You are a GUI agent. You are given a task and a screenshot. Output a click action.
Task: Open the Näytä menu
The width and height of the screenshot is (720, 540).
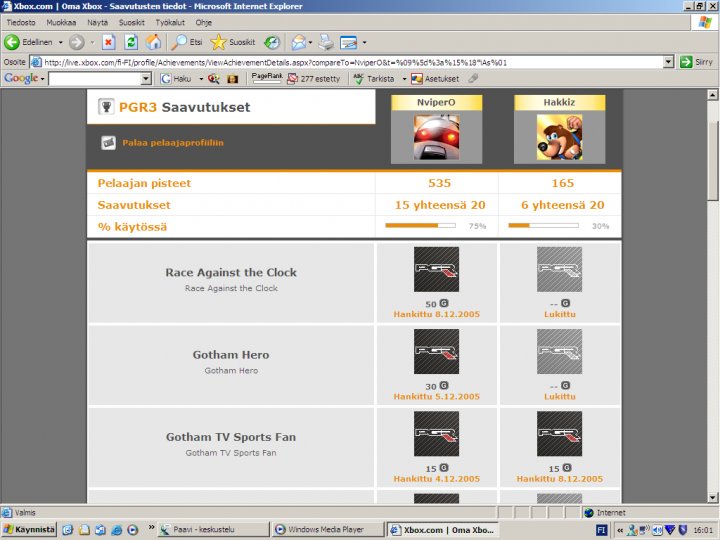[97, 22]
